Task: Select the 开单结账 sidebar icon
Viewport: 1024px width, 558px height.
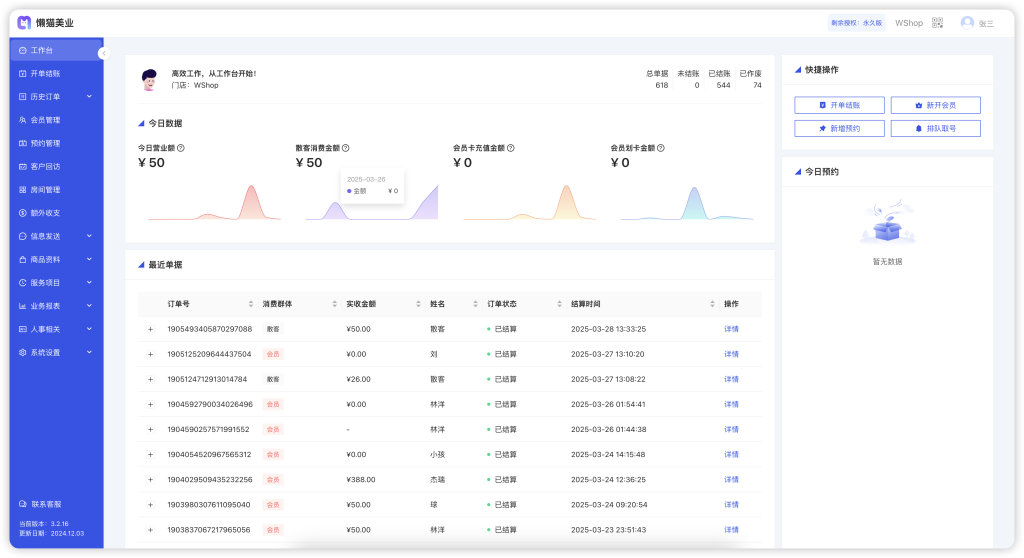Action: (23, 74)
